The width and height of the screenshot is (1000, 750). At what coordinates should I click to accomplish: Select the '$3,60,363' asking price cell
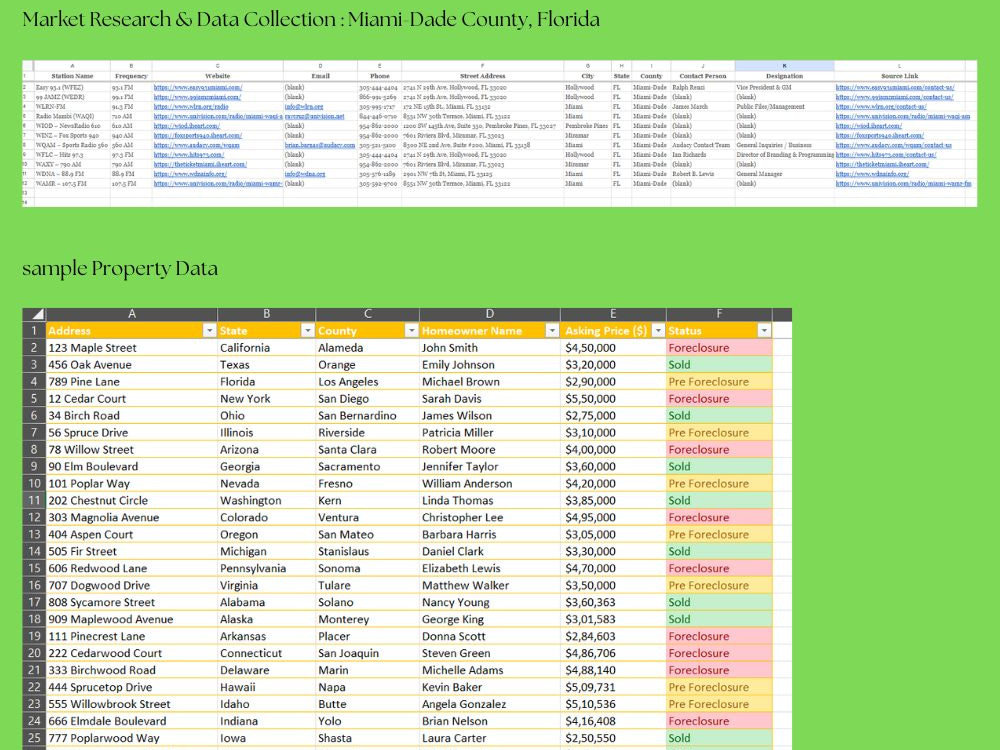614,602
